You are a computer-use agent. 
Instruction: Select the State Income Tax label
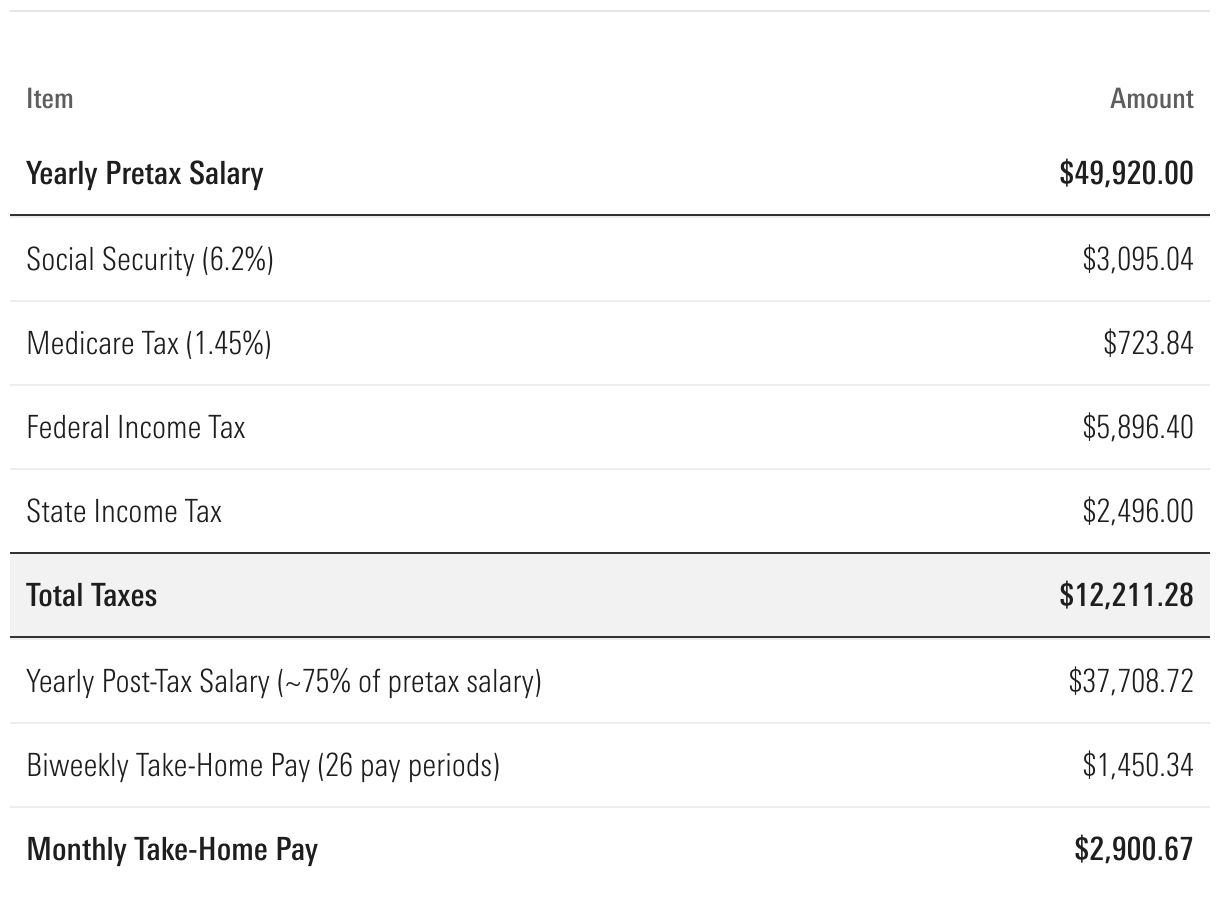click(x=124, y=512)
